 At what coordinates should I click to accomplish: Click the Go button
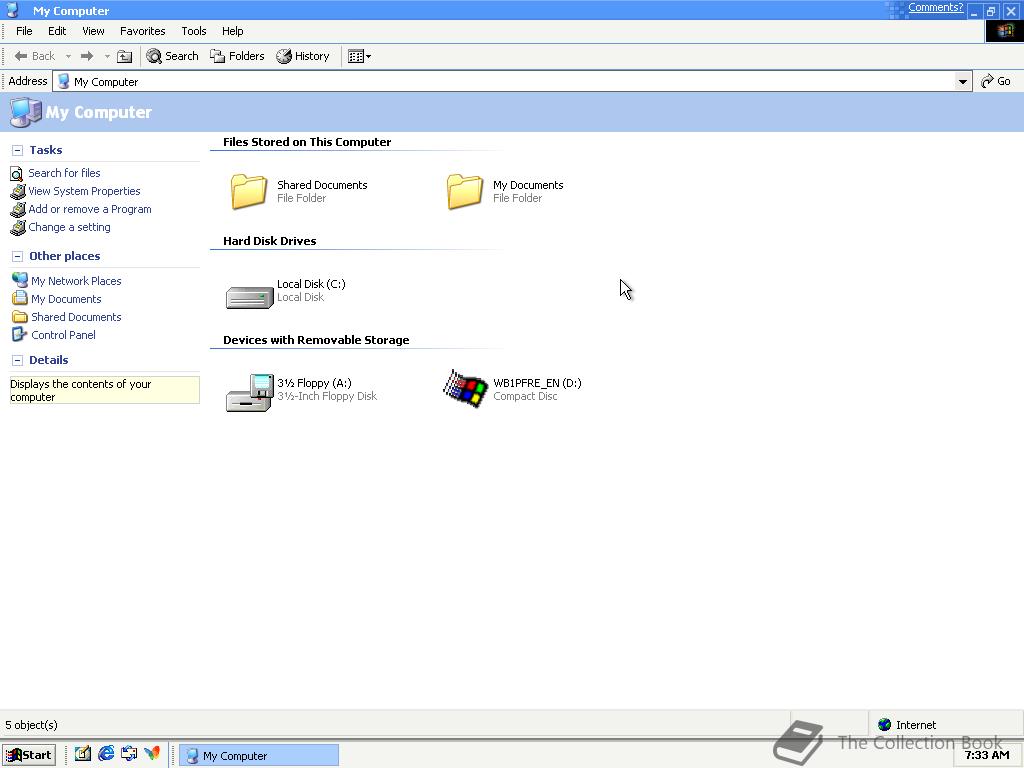coord(996,81)
